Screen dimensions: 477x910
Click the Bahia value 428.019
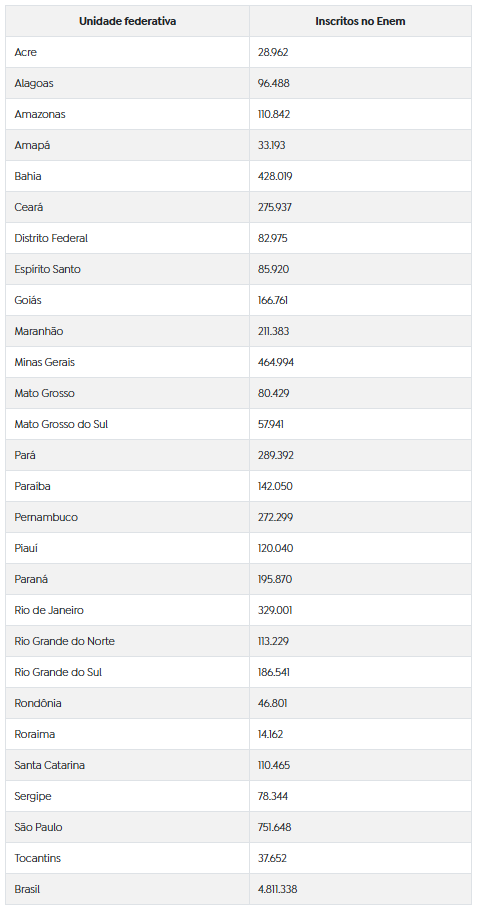[x=275, y=176]
